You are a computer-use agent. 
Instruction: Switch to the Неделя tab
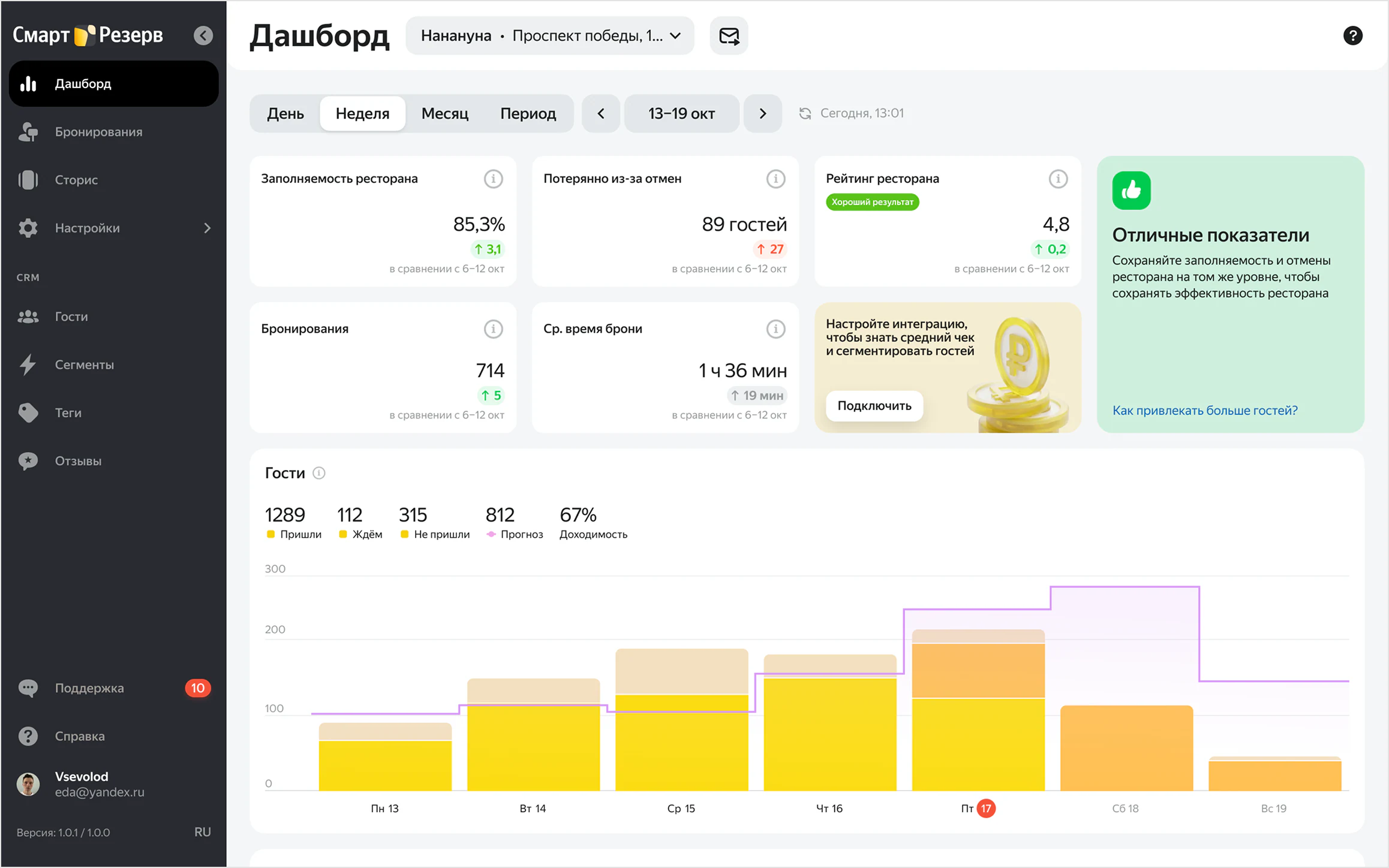pyautogui.click(x=363, y=113)
